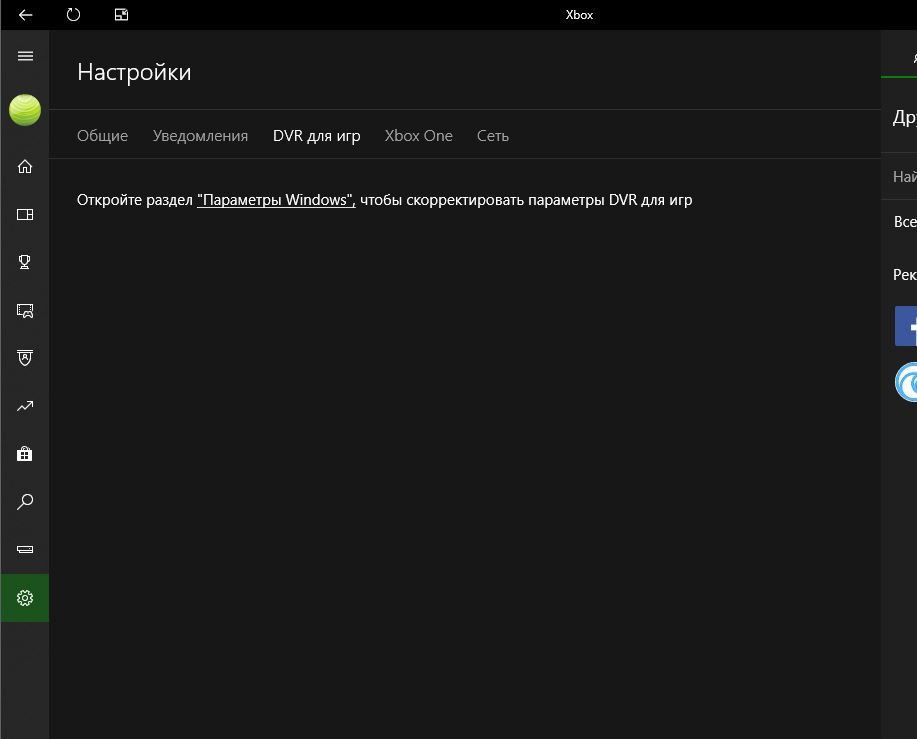
Task: Open the green profile avatar
Action: 25,110
